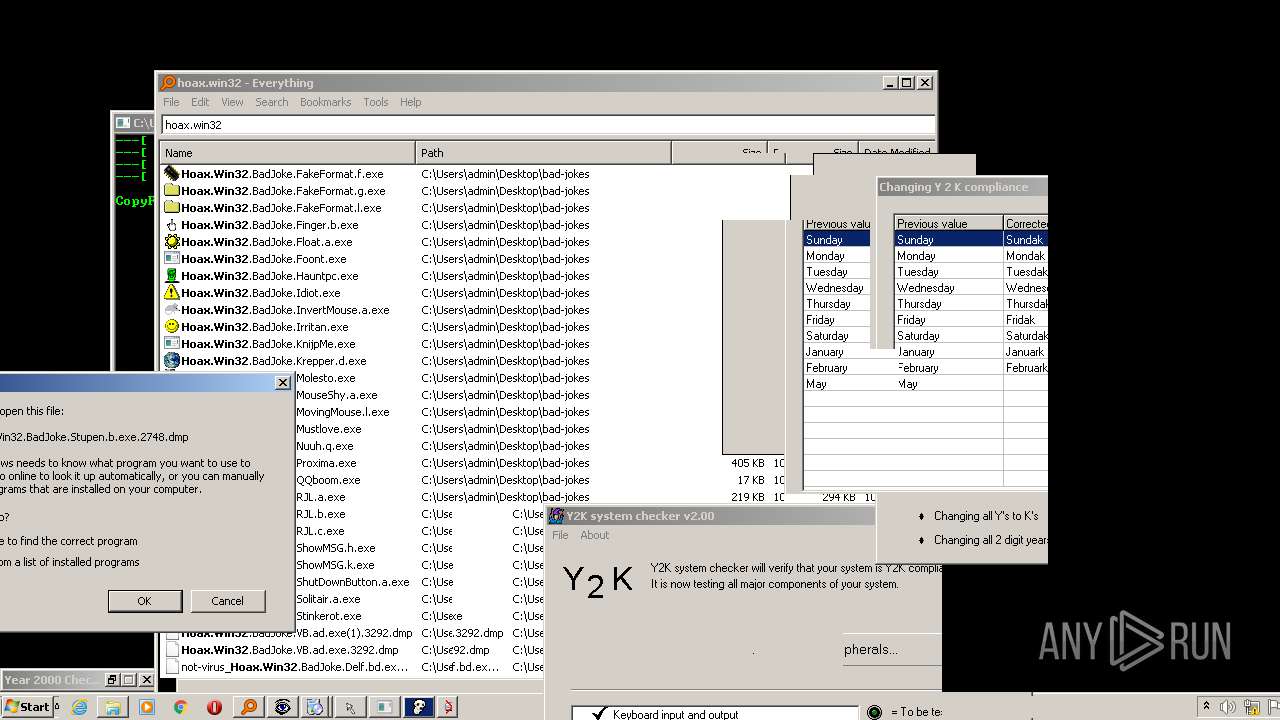Launch Internet Explorer from the taskbar
Image resolution: width=1280 pixels, height=720 pixels.
point(79,707)
